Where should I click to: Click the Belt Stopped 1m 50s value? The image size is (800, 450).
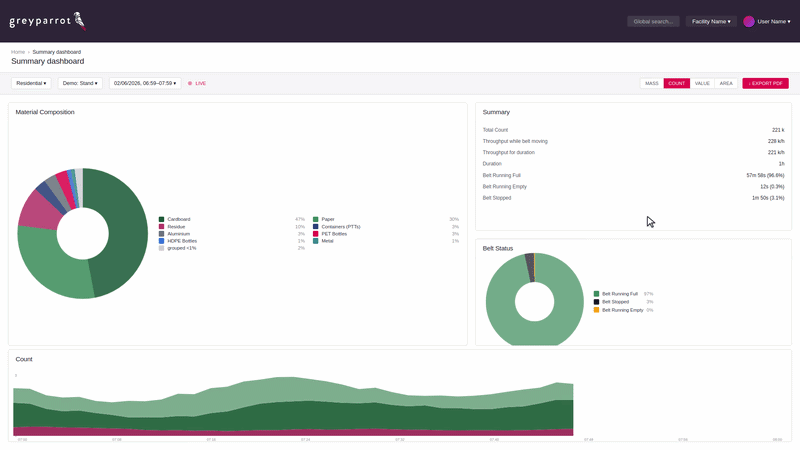click(x=768, y=198)
